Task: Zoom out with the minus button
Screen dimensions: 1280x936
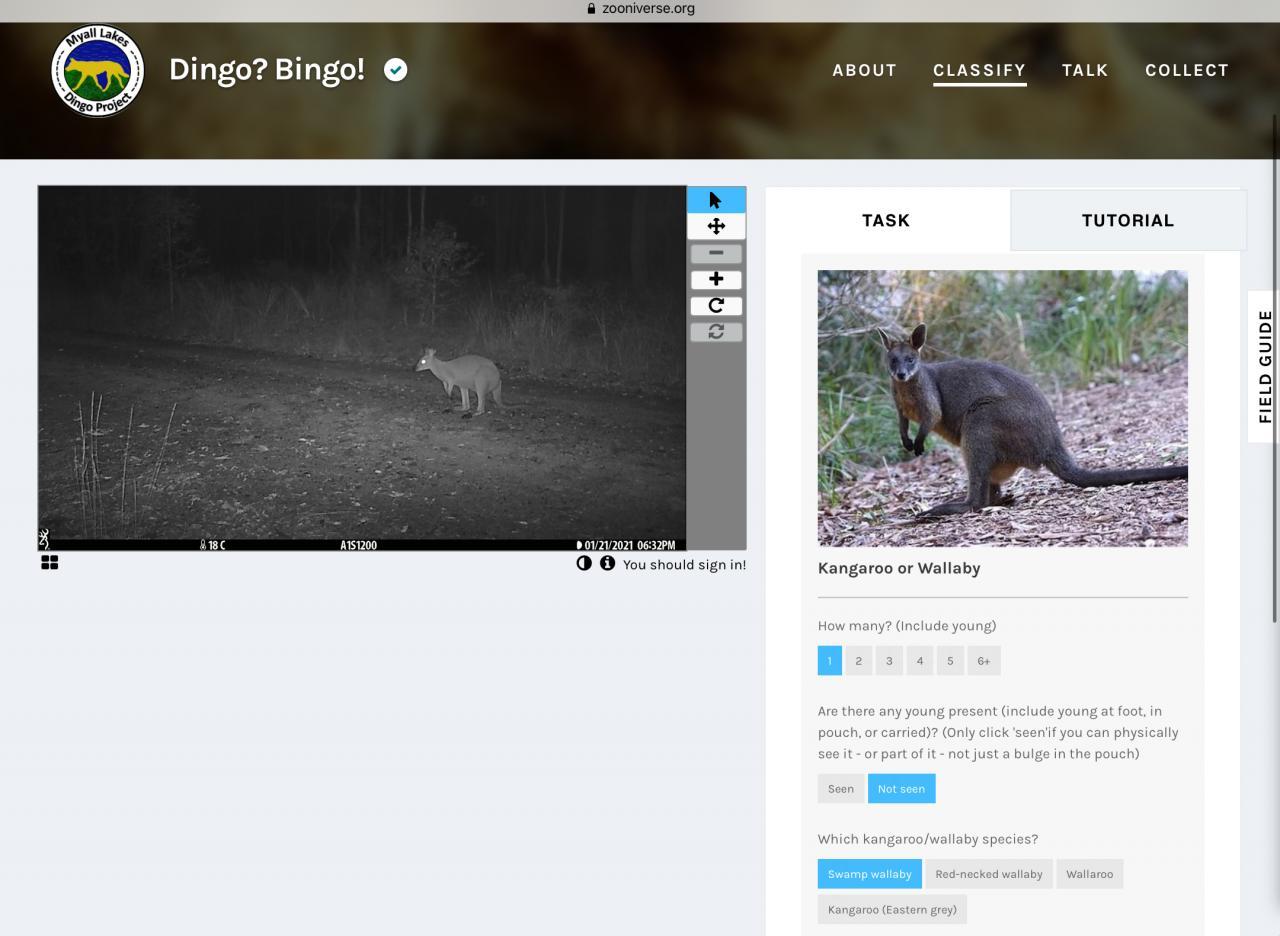Action: (x=716, y=253)
